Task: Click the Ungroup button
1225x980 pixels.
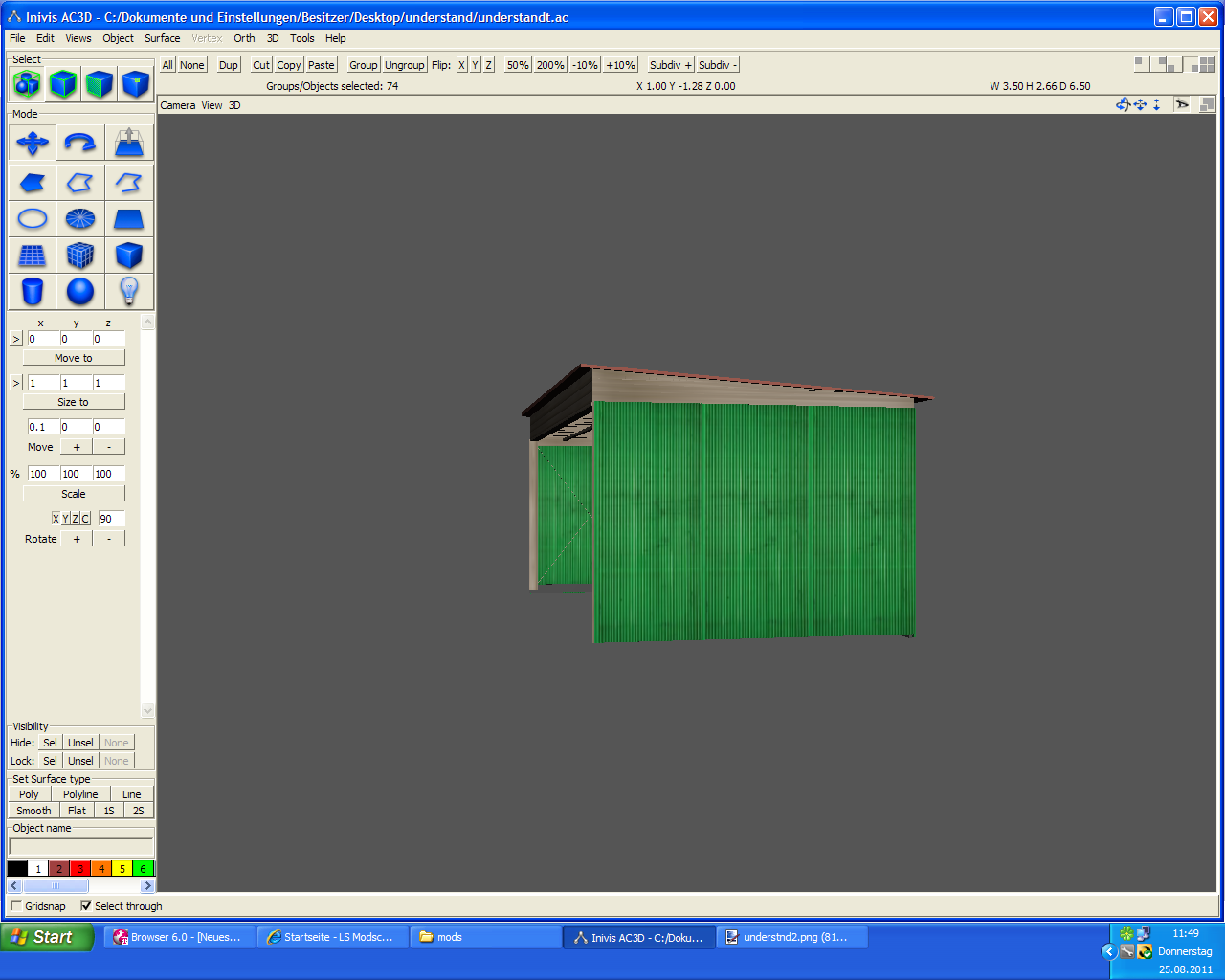Action: pyautogui.click(x=404, y=65)
